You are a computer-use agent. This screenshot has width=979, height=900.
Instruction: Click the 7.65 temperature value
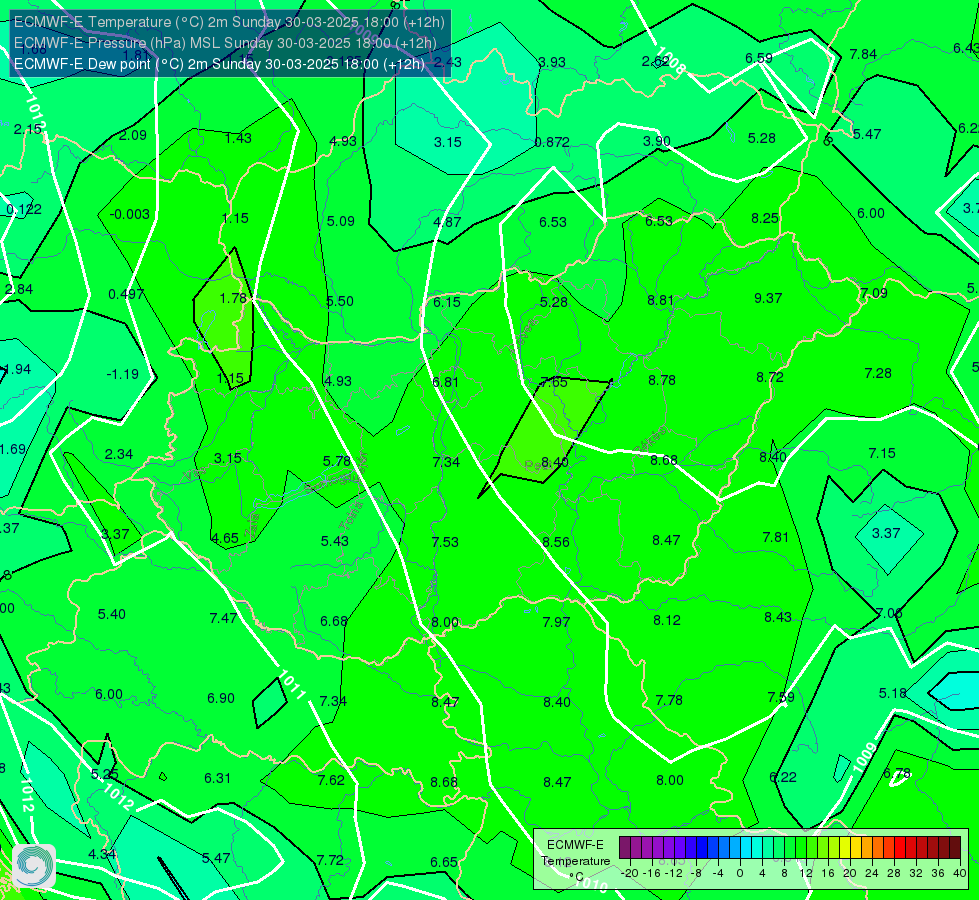[554, 382]
